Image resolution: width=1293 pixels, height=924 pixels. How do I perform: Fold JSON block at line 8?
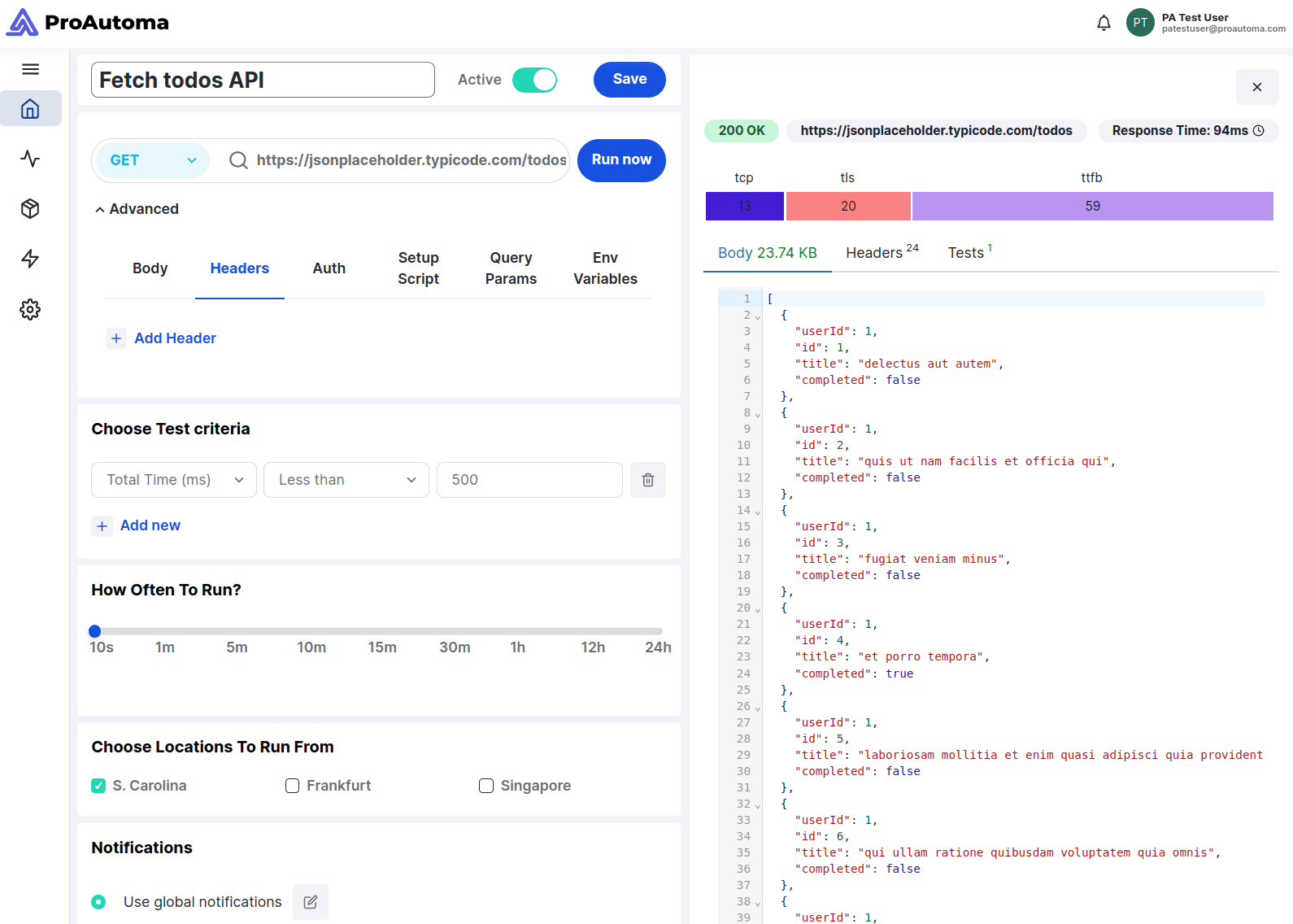coord(758,414)
